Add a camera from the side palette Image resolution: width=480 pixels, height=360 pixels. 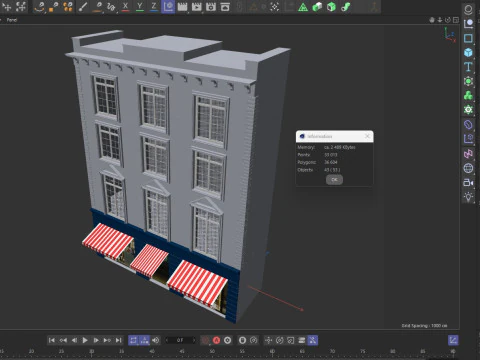tap(468, 182)
